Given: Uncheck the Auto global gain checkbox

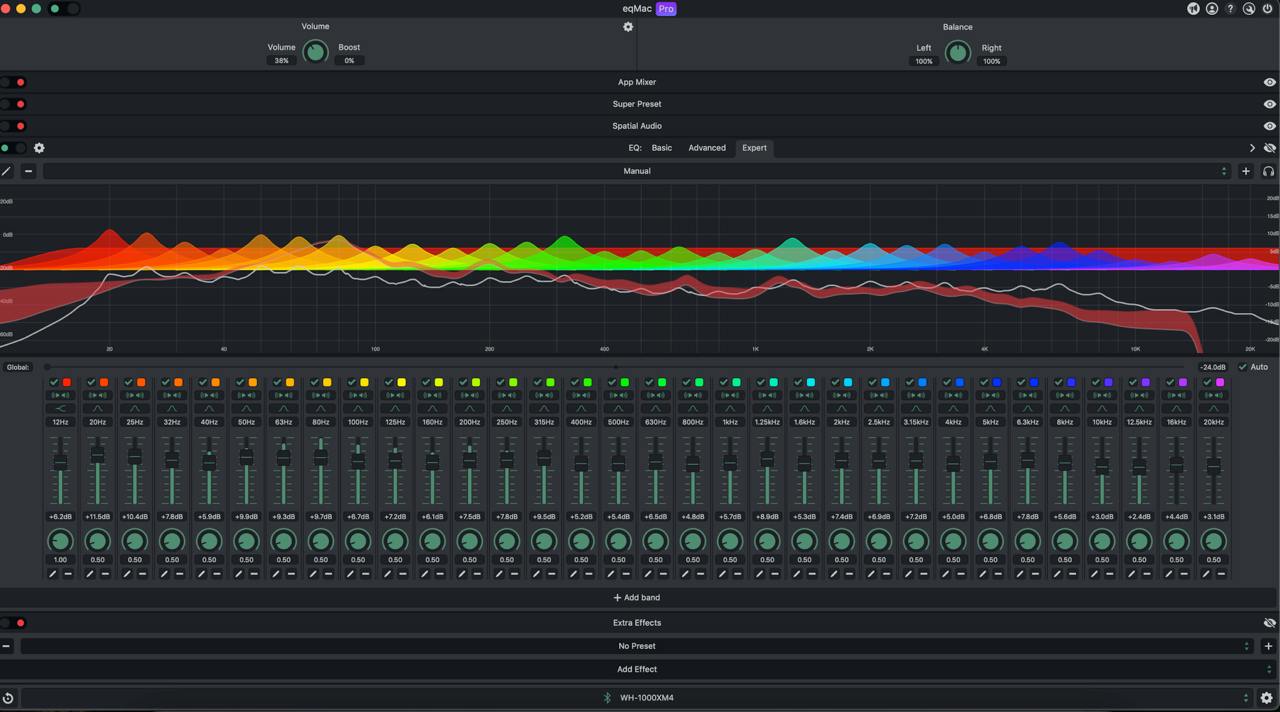Looking at the screenshot, I should [x=1243, y=367].
